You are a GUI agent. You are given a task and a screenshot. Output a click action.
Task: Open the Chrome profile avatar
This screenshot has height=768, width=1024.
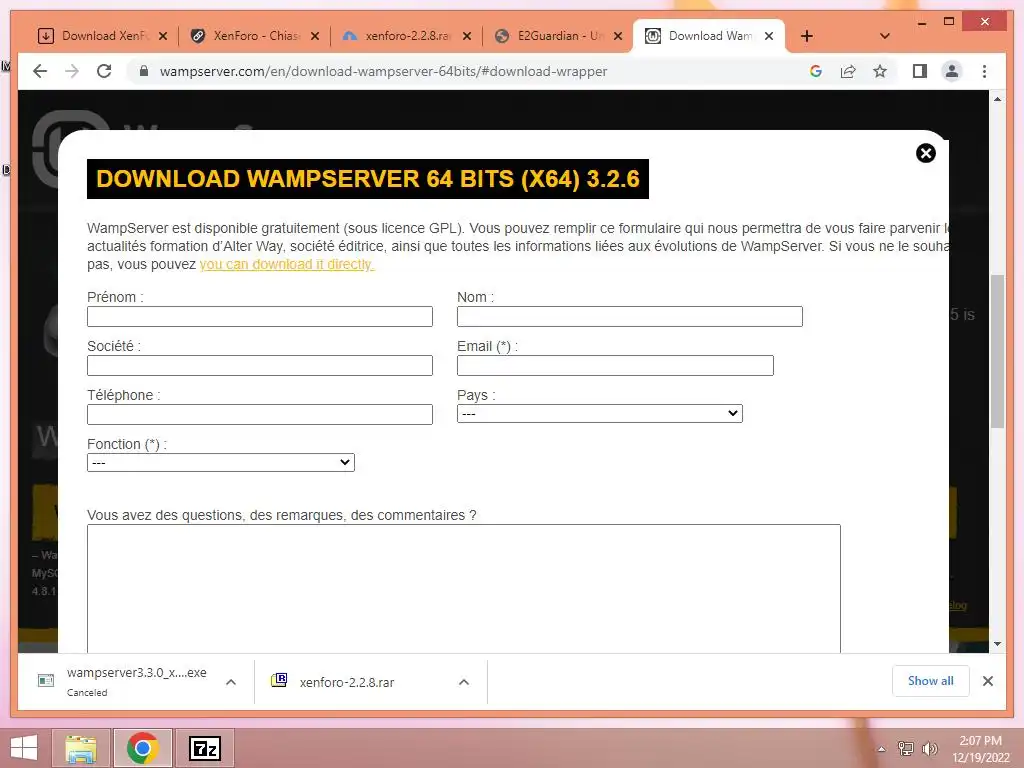(x=952, y=71)
